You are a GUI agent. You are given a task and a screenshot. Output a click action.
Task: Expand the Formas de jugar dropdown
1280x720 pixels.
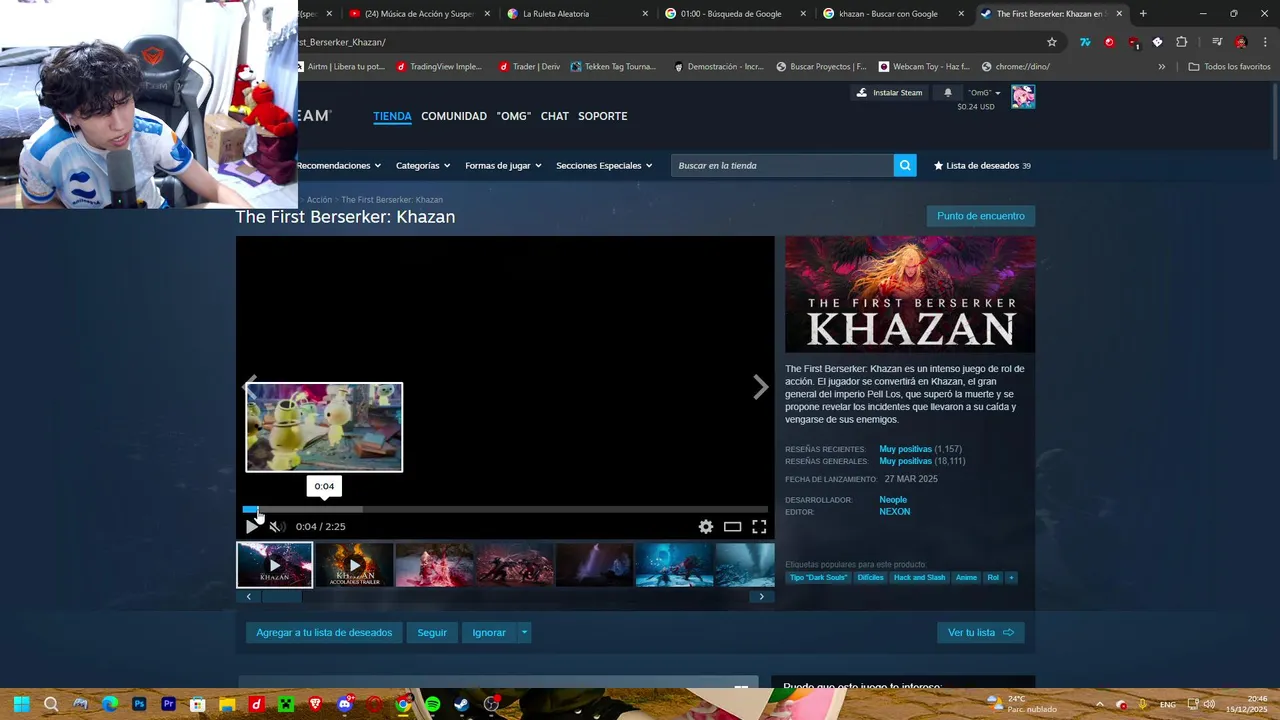(x=503, y=165)
